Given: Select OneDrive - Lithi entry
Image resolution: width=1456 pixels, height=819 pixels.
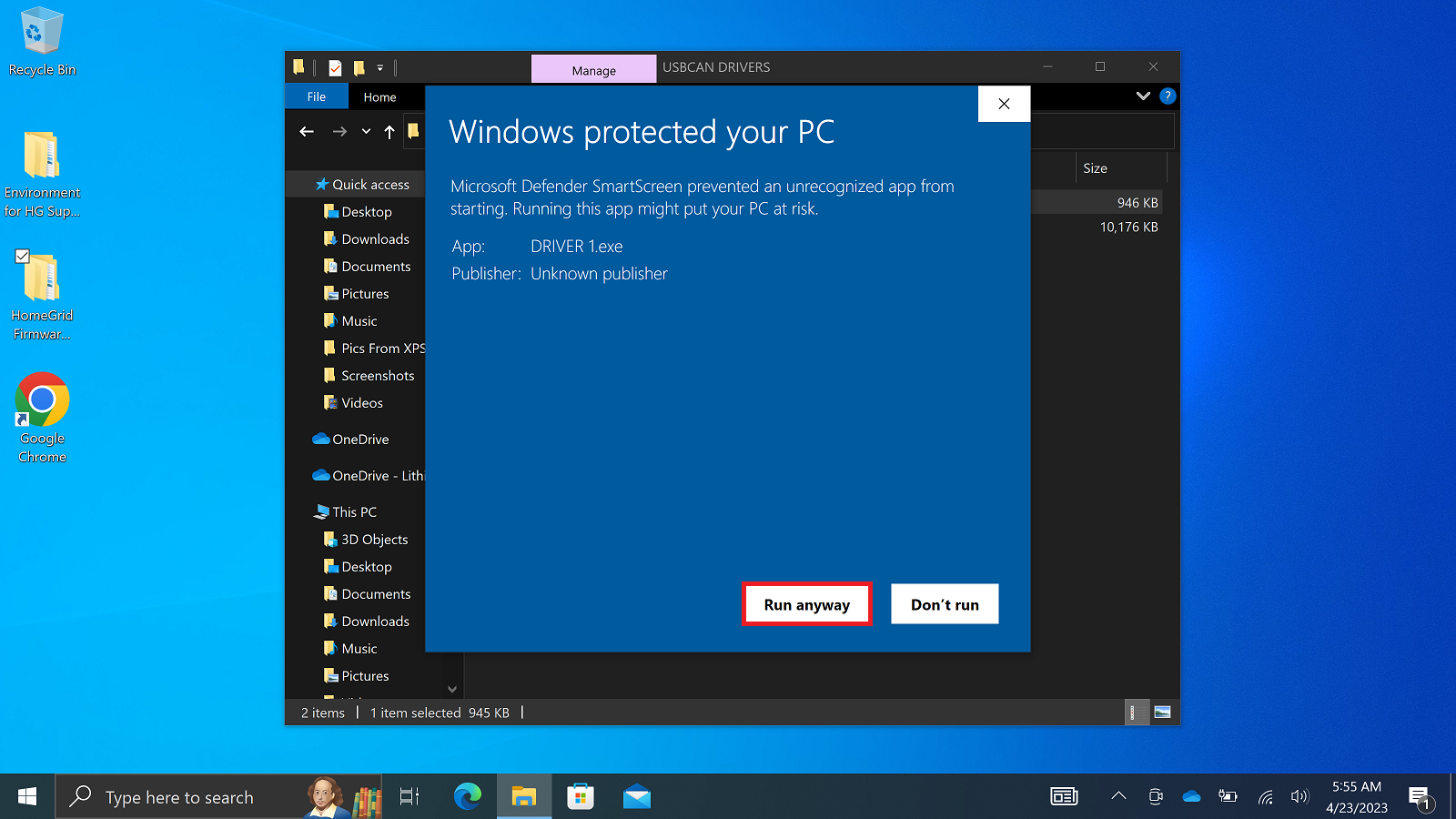Looking at the screenshot, I should (x=368, y=475).
